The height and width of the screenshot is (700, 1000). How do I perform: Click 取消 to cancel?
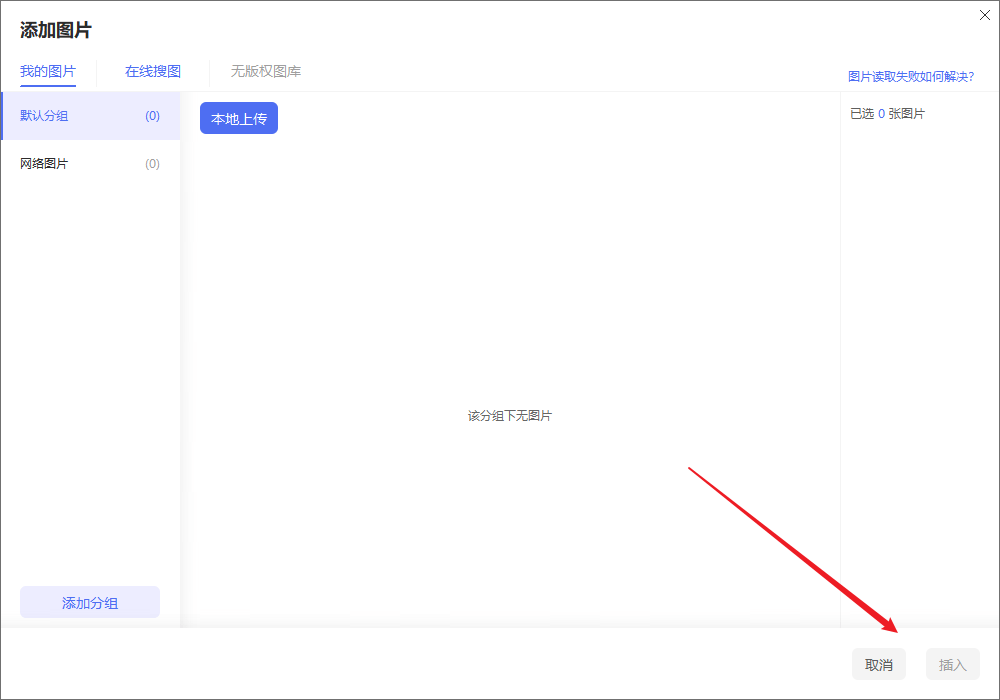coord(879,665)
